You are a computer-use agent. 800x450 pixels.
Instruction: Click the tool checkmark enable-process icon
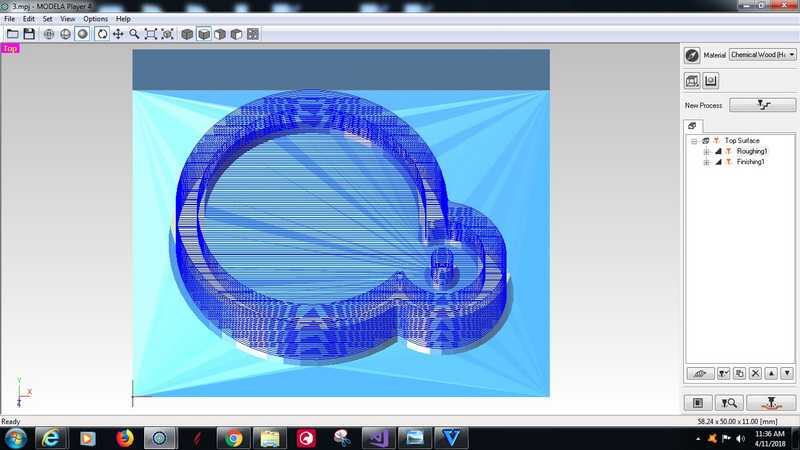pos(723,373)
